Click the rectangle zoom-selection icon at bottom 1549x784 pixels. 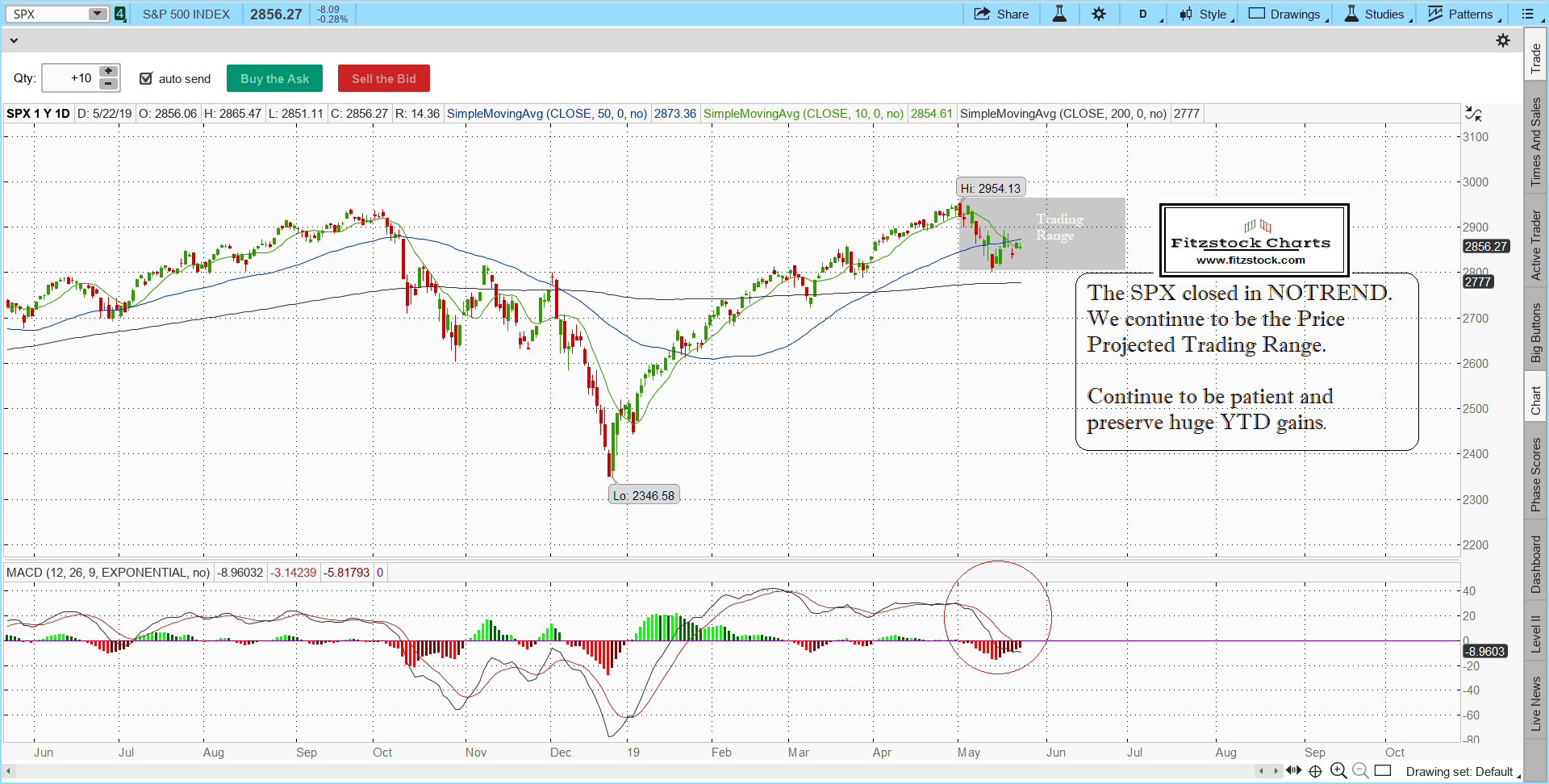(x=1383, y=771)
